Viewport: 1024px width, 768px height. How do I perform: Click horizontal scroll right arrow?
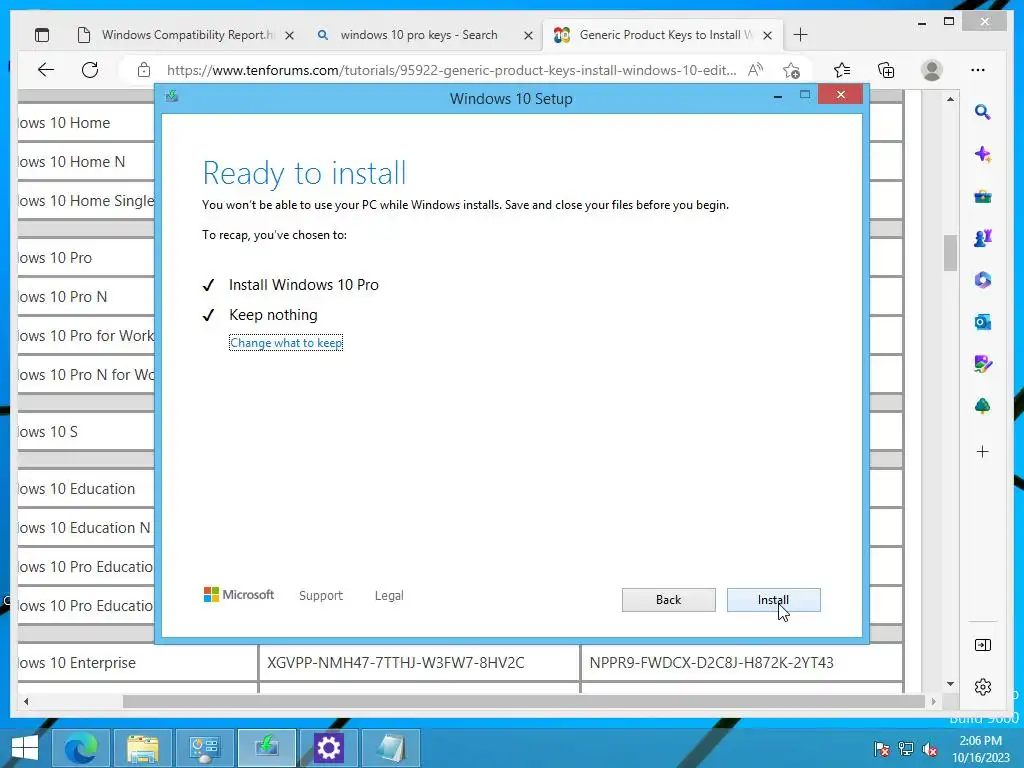click(934, 701)
